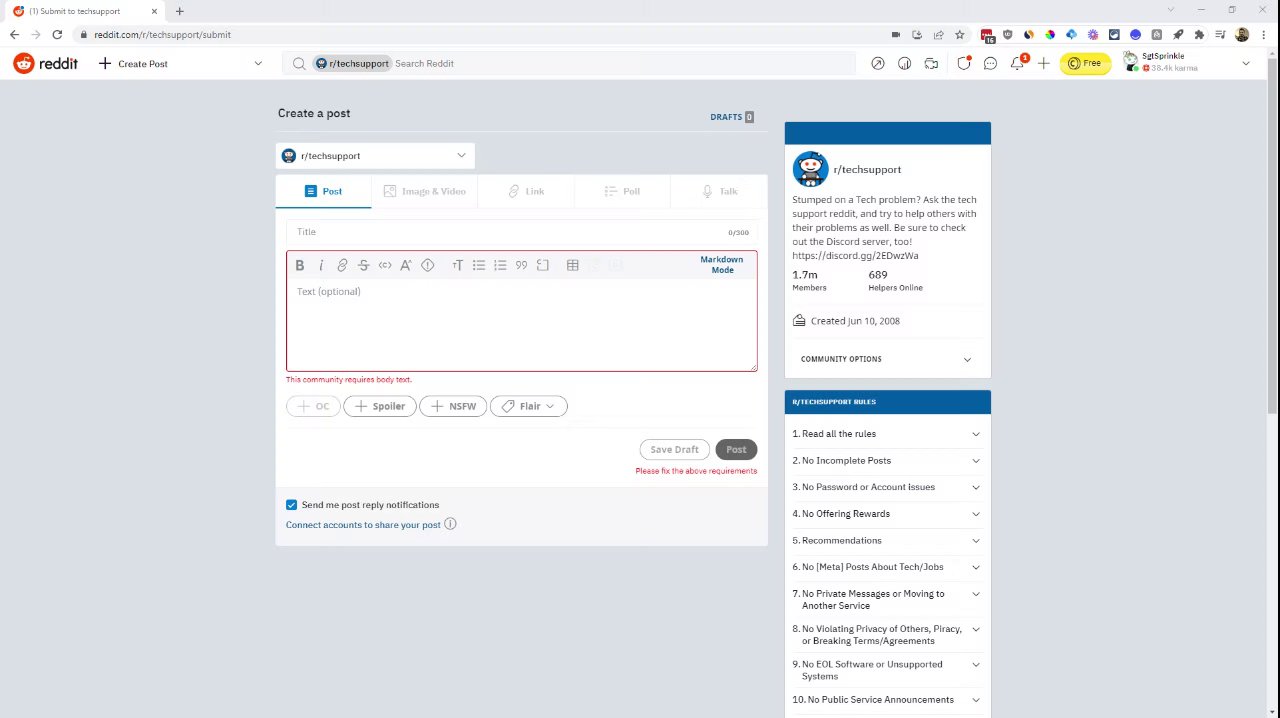Open the SgtSprinkle user account menu

pyautogui.click(x=1186, y=63)
